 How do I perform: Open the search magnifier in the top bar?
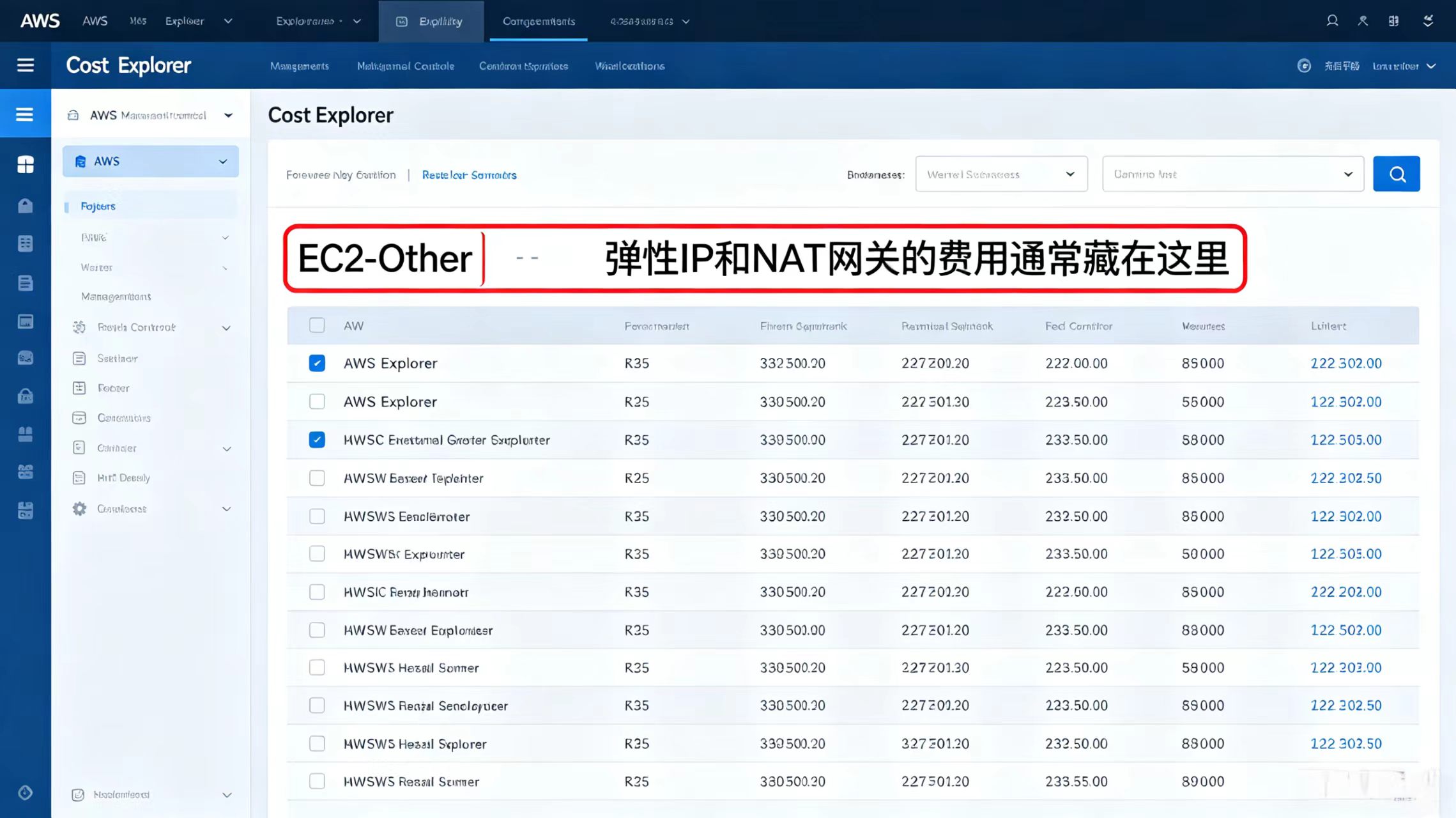point(1332,21)
